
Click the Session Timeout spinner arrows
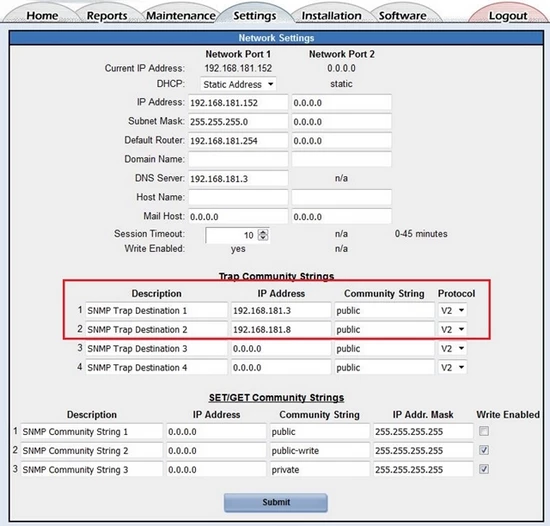click(263, 235)
